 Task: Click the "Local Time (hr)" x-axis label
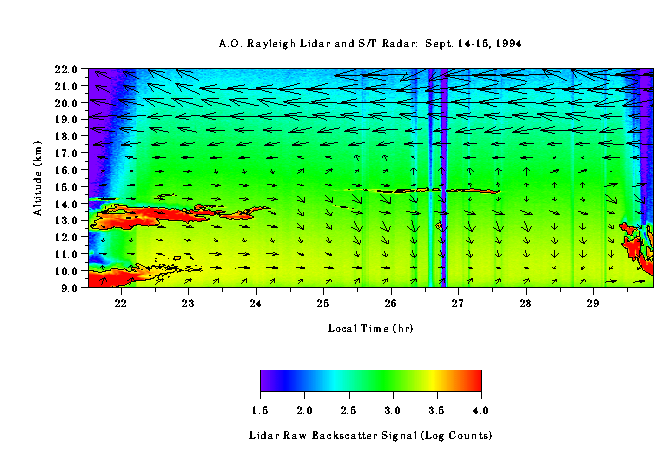click(x=370, y=328)
